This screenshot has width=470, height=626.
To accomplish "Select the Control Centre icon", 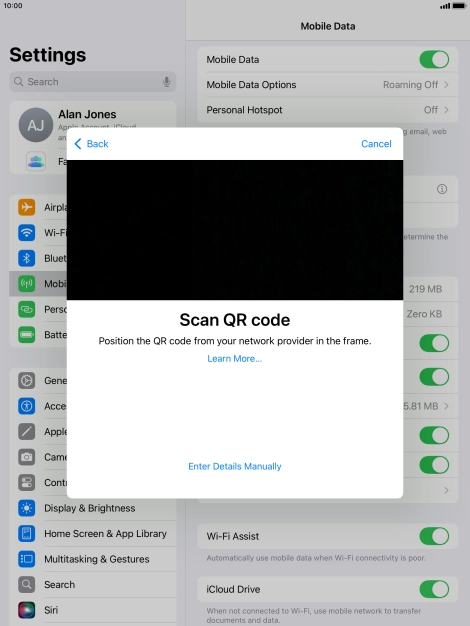I will 27,483.
